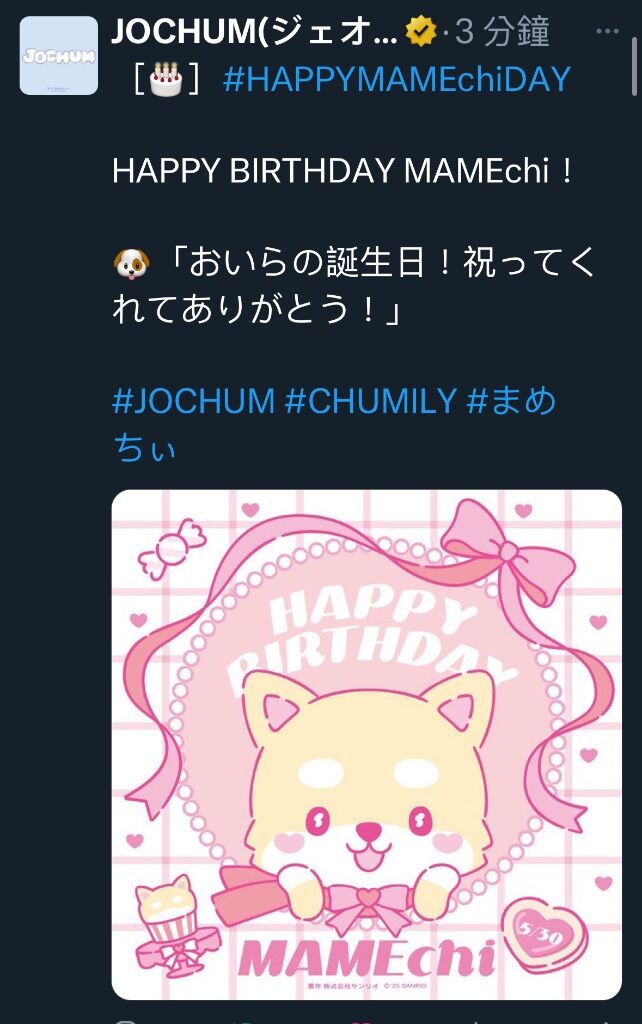Open the #JOCHUM hashtag
Image resolution: width=642 pixels, height=1024 pixels.
click(193, 400)
